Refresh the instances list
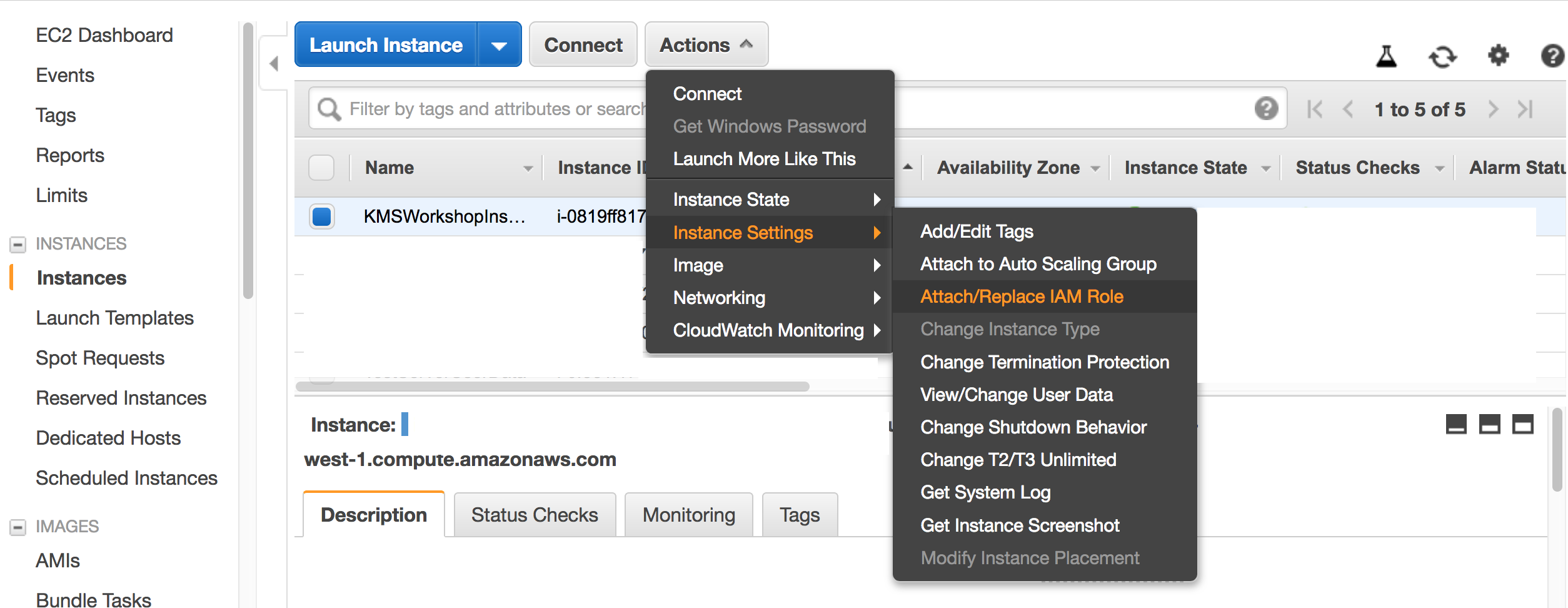 pos(1442,56)
